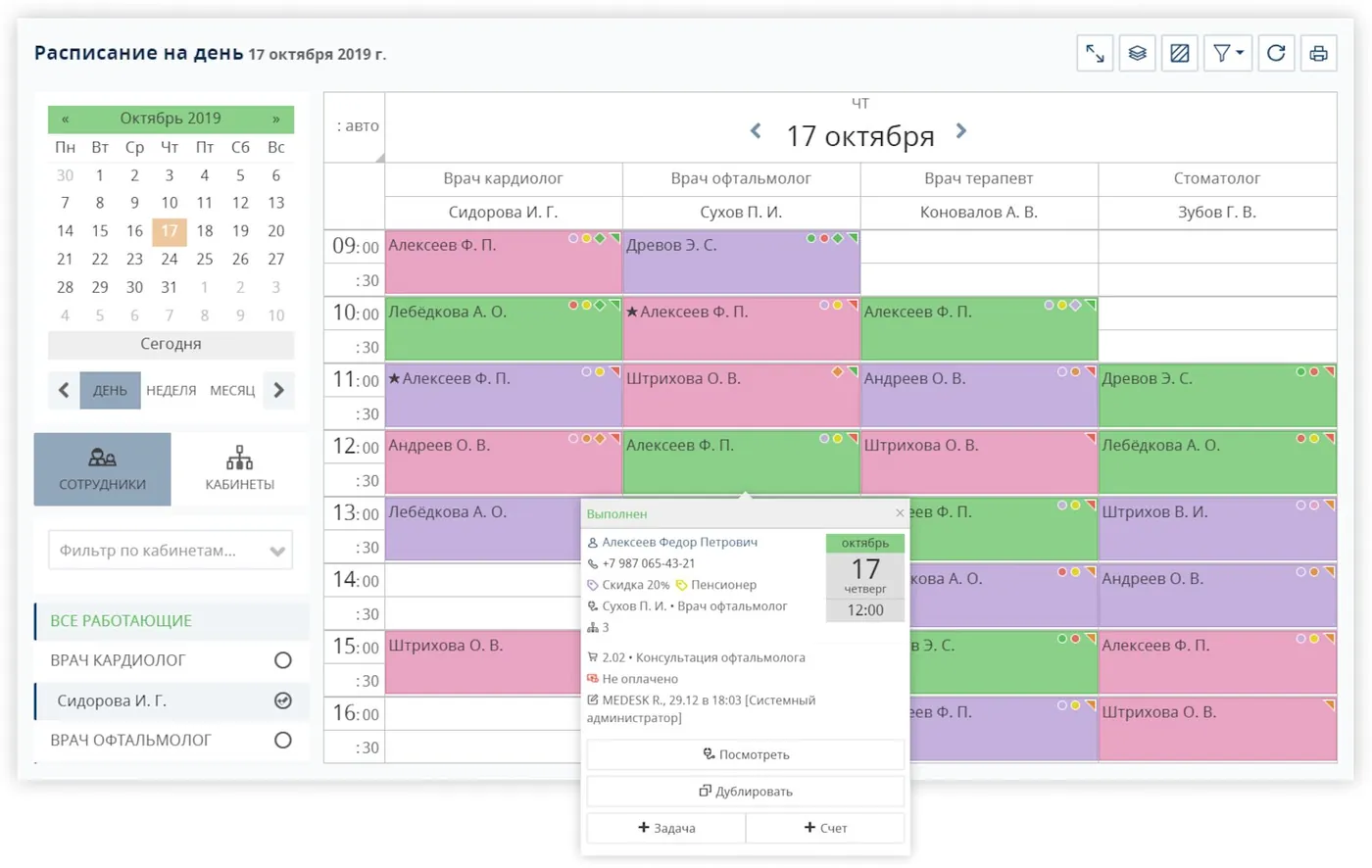This screenshot has width=1372, height=868.
Task: Switch to the ДЕНЬ view
Action: point(110,390)
